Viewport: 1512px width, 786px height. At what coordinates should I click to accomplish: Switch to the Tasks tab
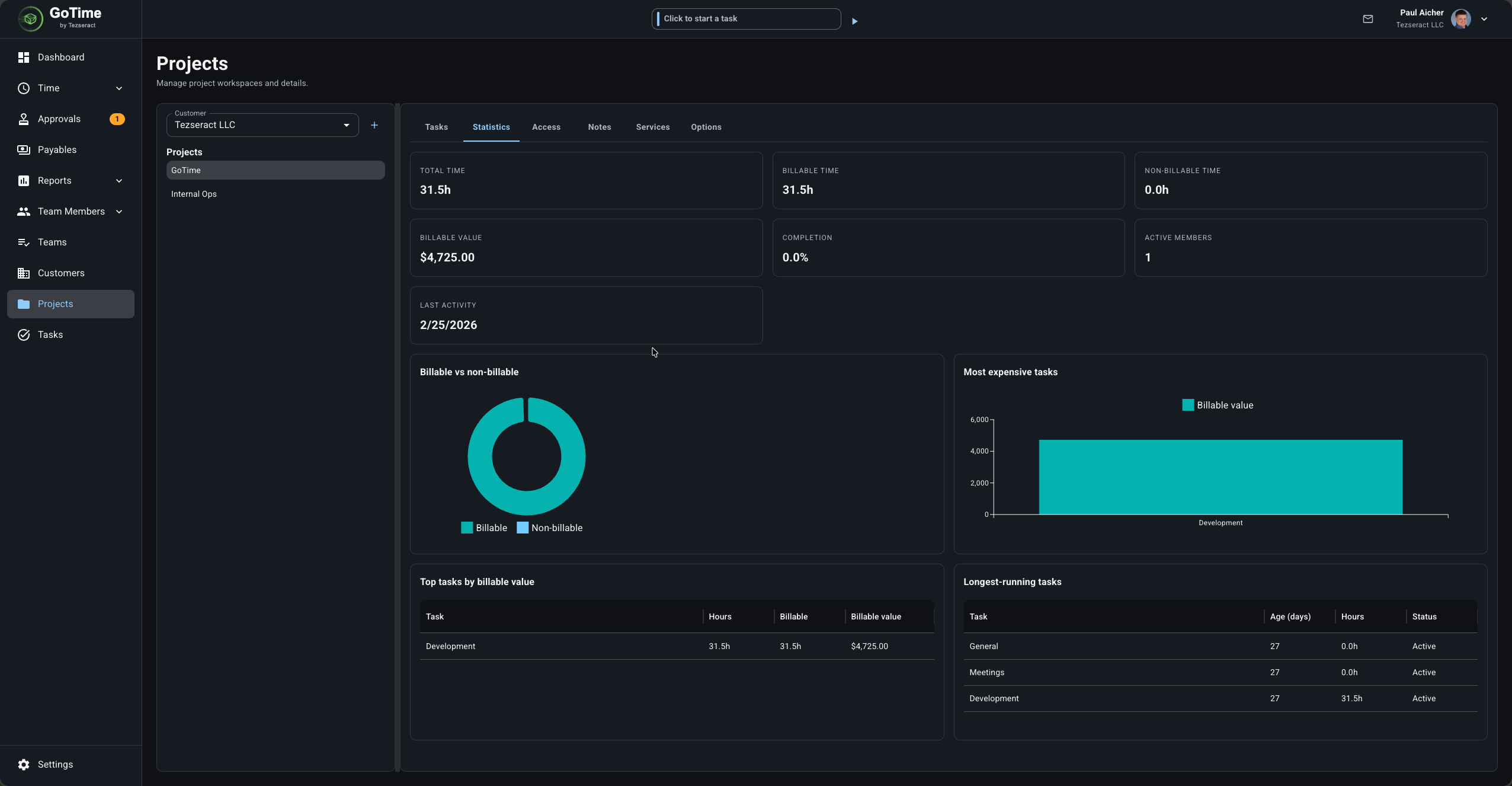437,127
